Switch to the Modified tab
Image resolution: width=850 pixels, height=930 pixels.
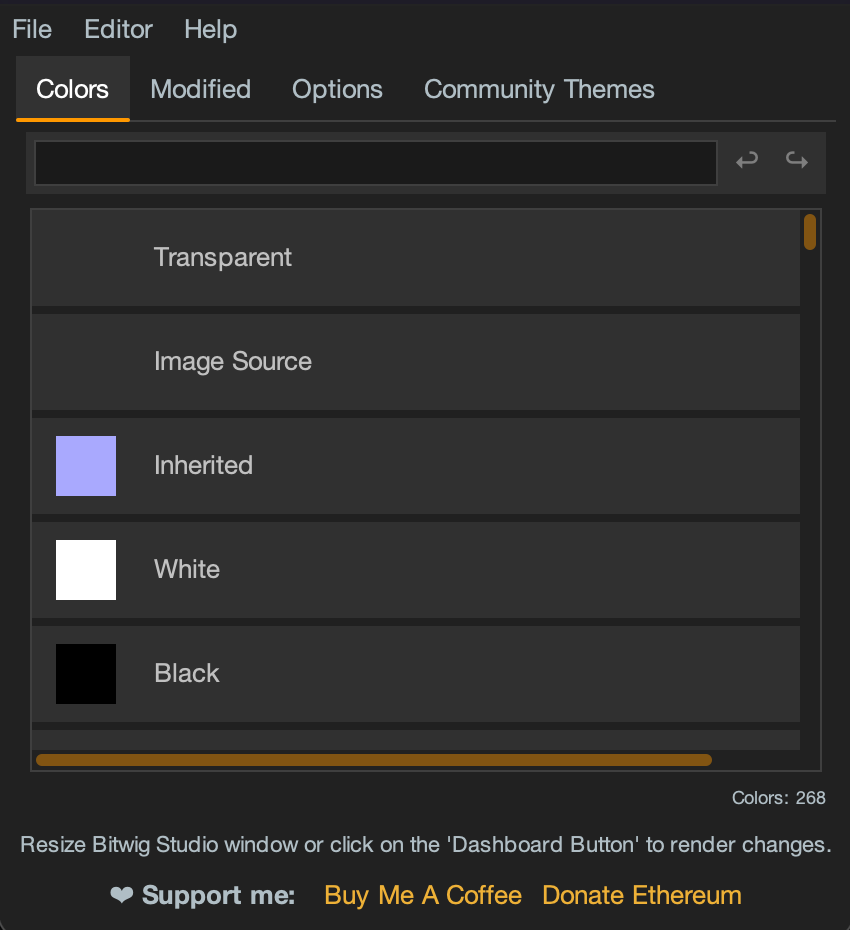[x=200, y=89]
